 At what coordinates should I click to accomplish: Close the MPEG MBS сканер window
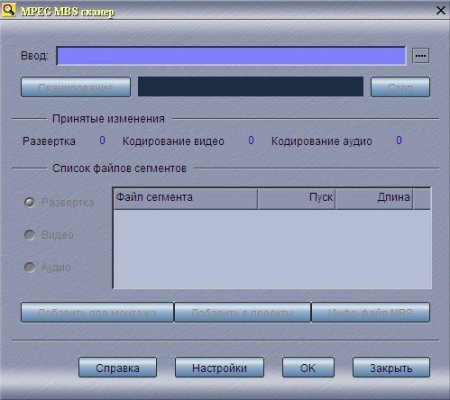[x=441, y=10]
